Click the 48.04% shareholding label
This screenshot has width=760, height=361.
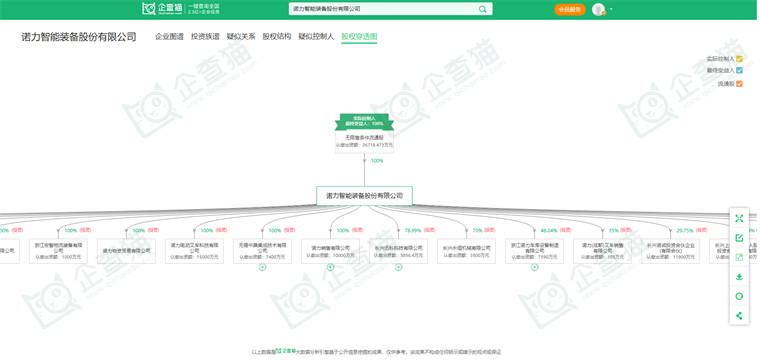[x=549, y=230]
